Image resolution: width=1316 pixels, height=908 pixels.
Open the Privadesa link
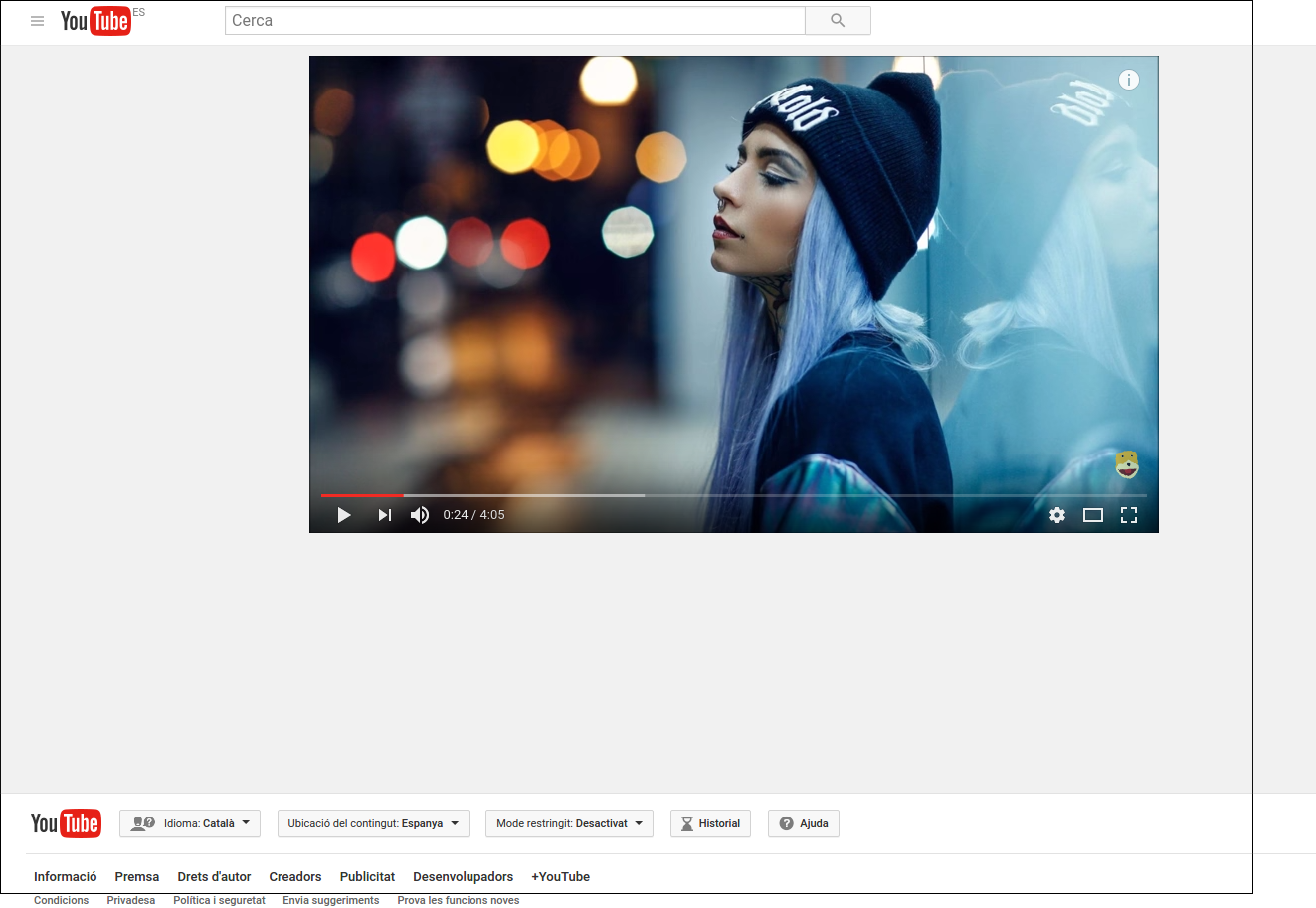131,900
